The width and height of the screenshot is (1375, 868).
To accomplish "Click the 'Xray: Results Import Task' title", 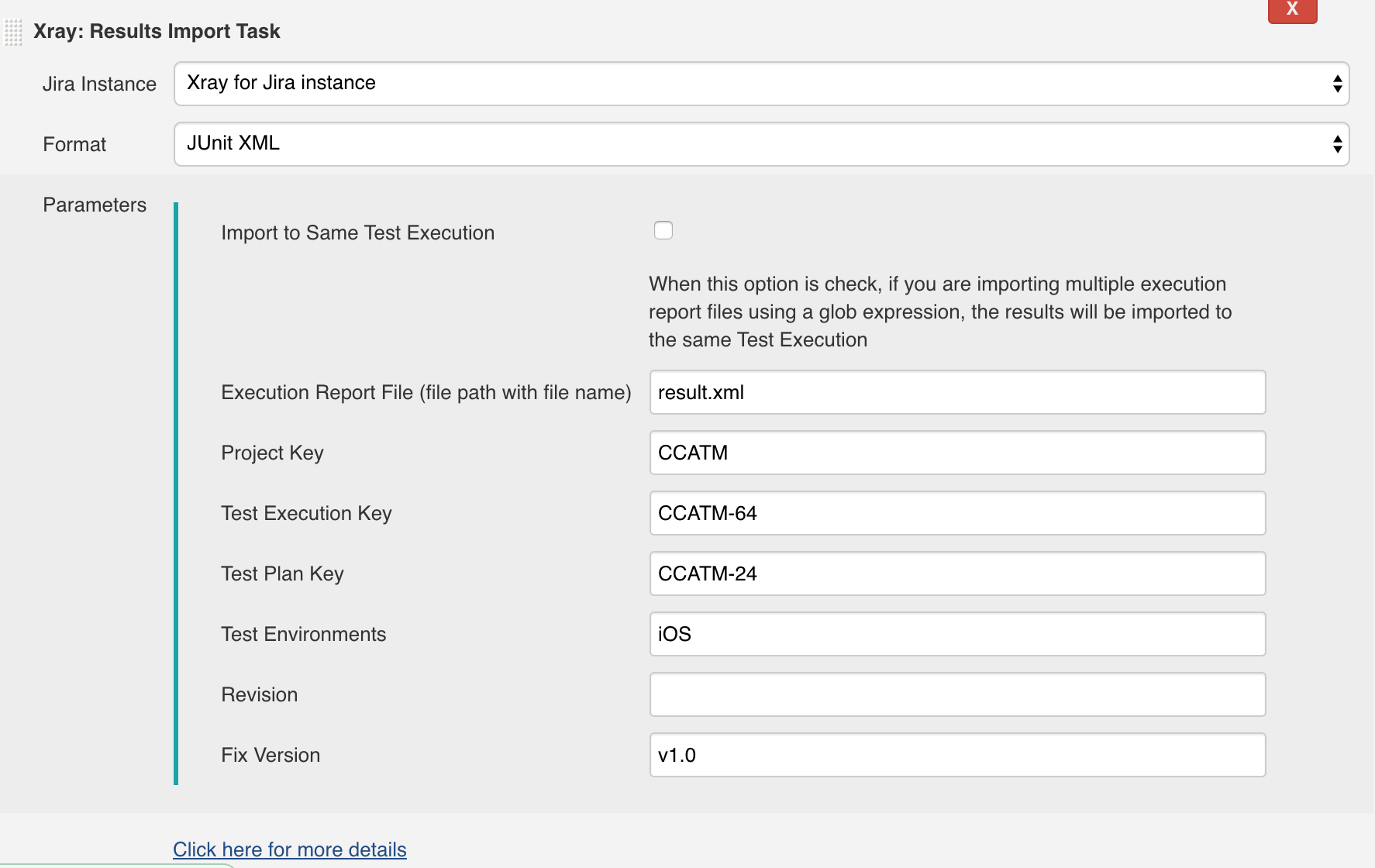I will coord(157,31).
